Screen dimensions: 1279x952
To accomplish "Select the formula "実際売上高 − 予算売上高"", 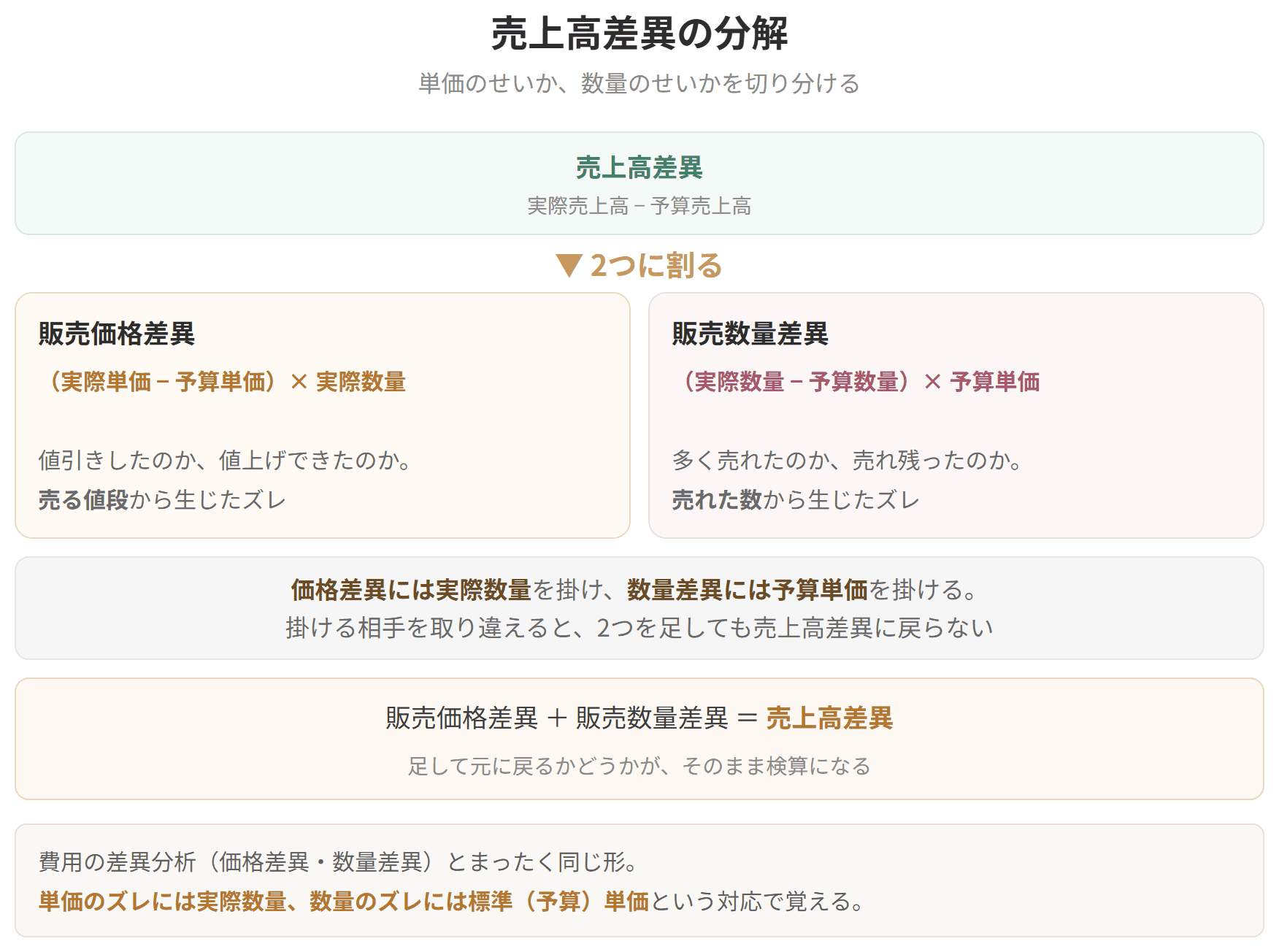I will click(x=639, y=206).
